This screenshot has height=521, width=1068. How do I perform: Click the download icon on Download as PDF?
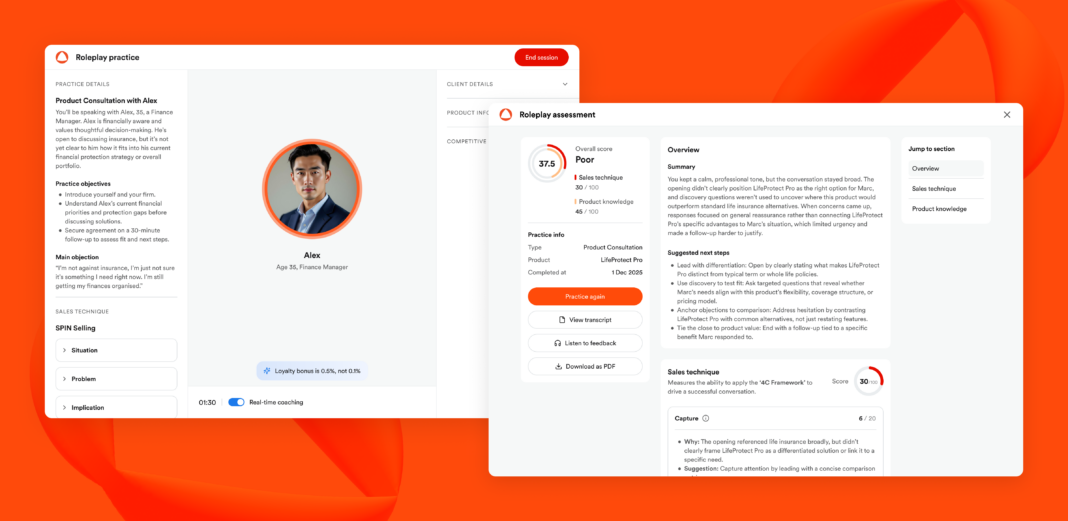click(559, 366)
